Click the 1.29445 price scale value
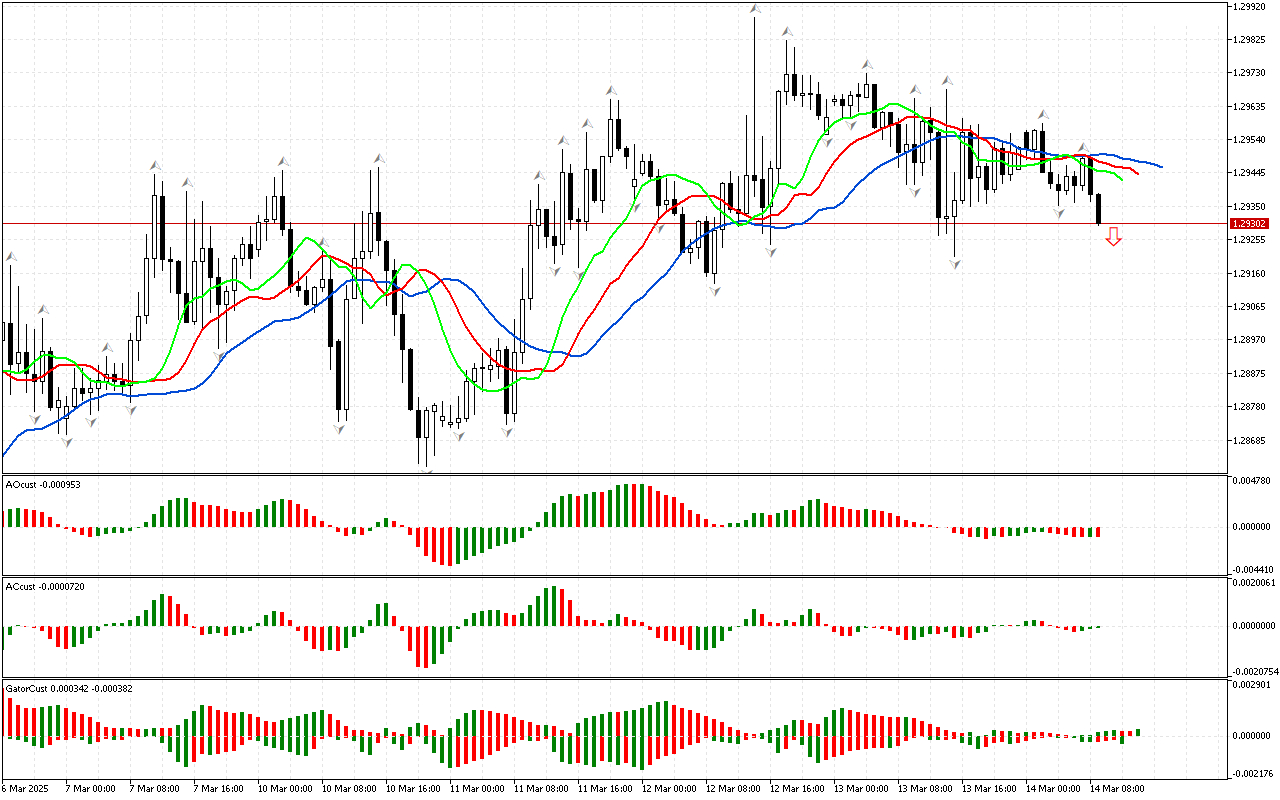Screen dimensions: 1280x800 click(1250, 173)
